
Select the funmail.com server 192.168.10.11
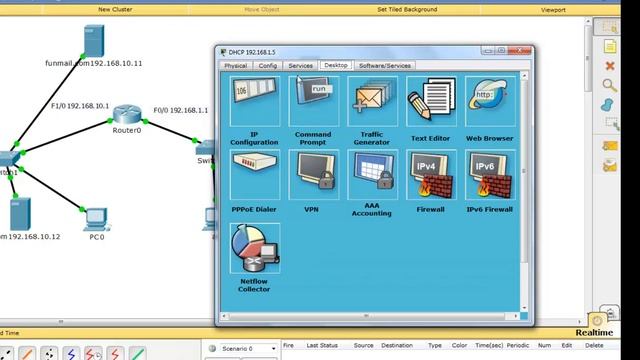pyautogui.click(x=94, y=41)
